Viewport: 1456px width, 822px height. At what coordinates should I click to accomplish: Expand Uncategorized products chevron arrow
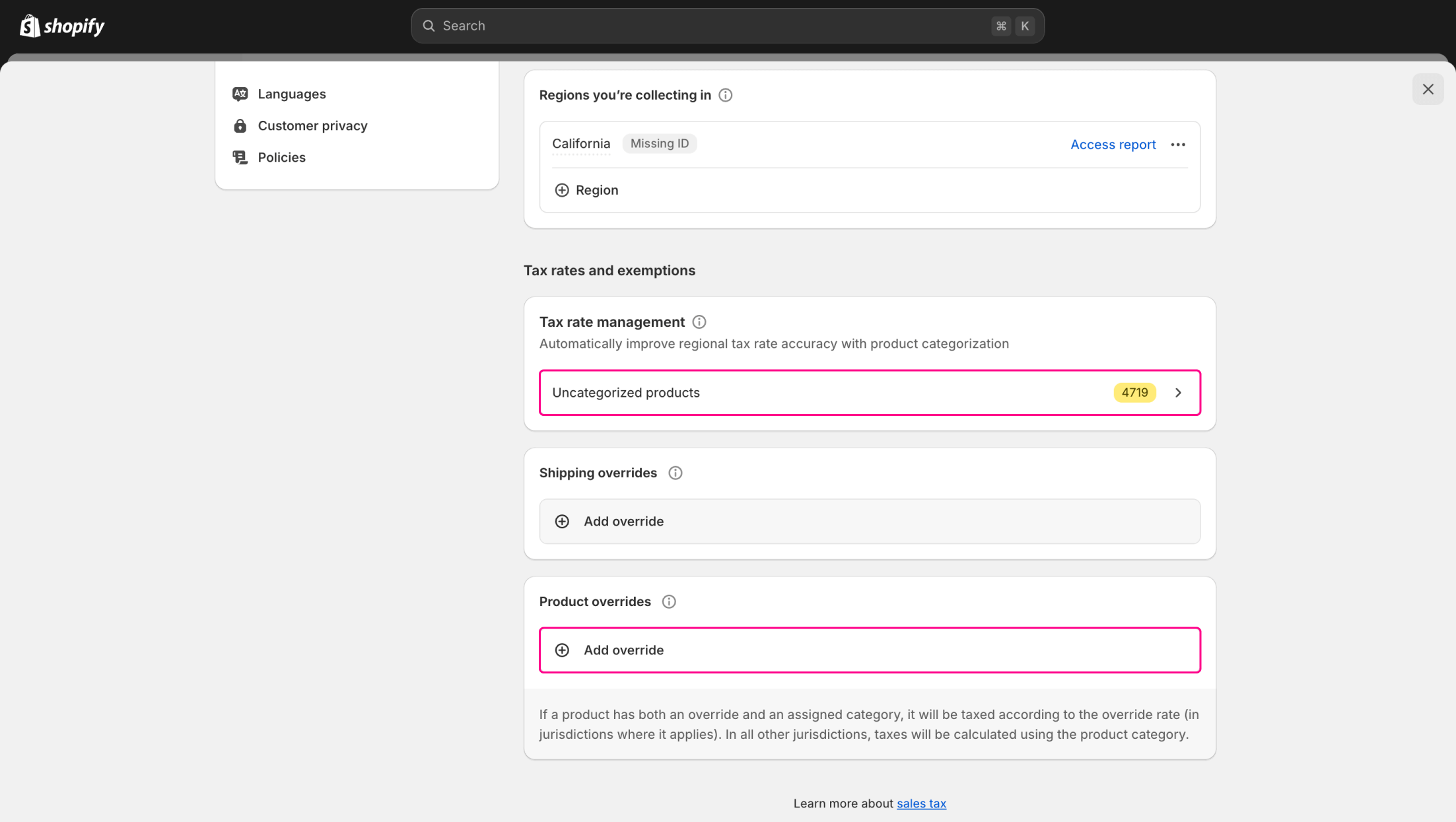[1178, 393]
